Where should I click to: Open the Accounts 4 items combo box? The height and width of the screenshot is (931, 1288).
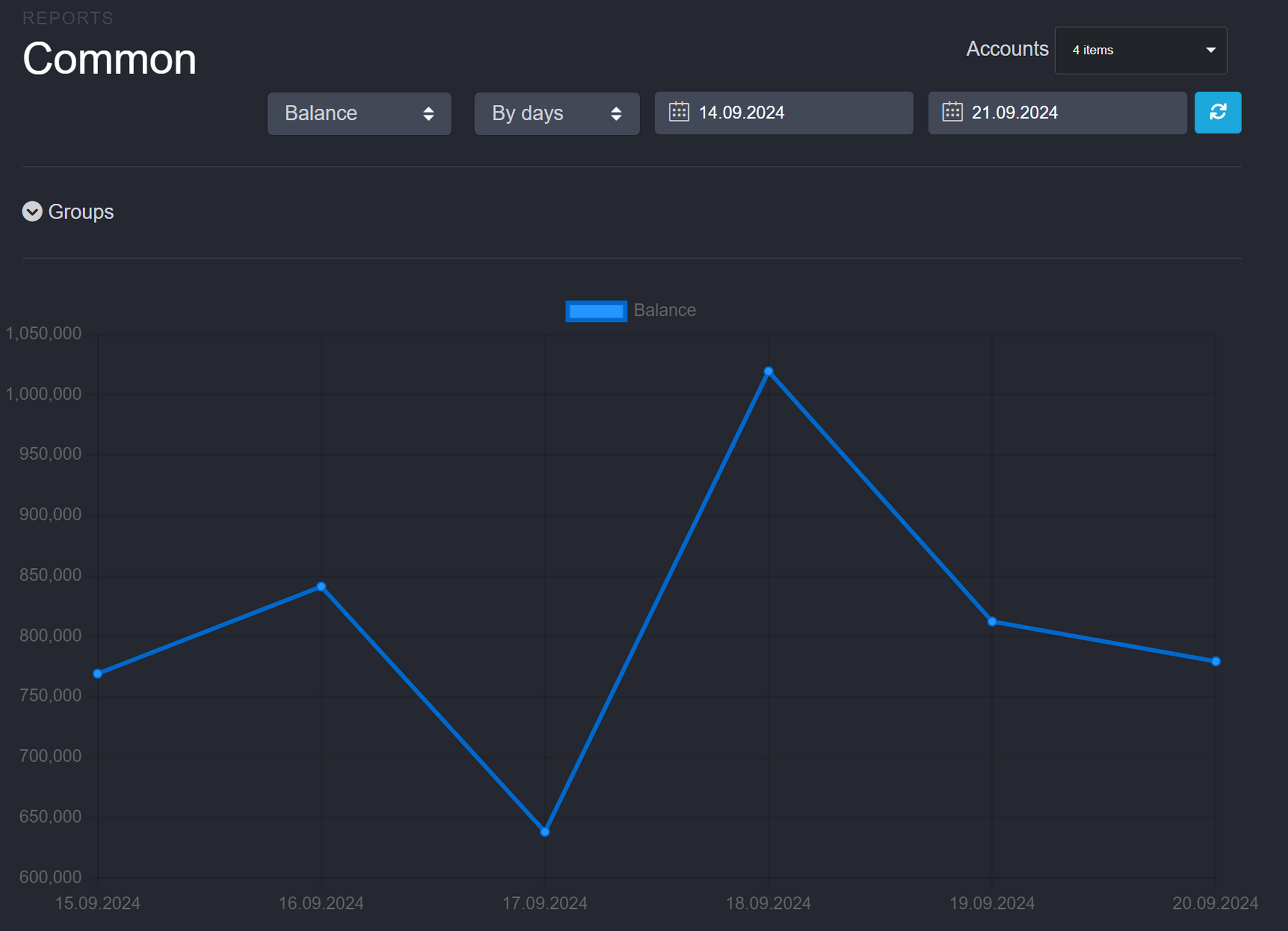1130,50
